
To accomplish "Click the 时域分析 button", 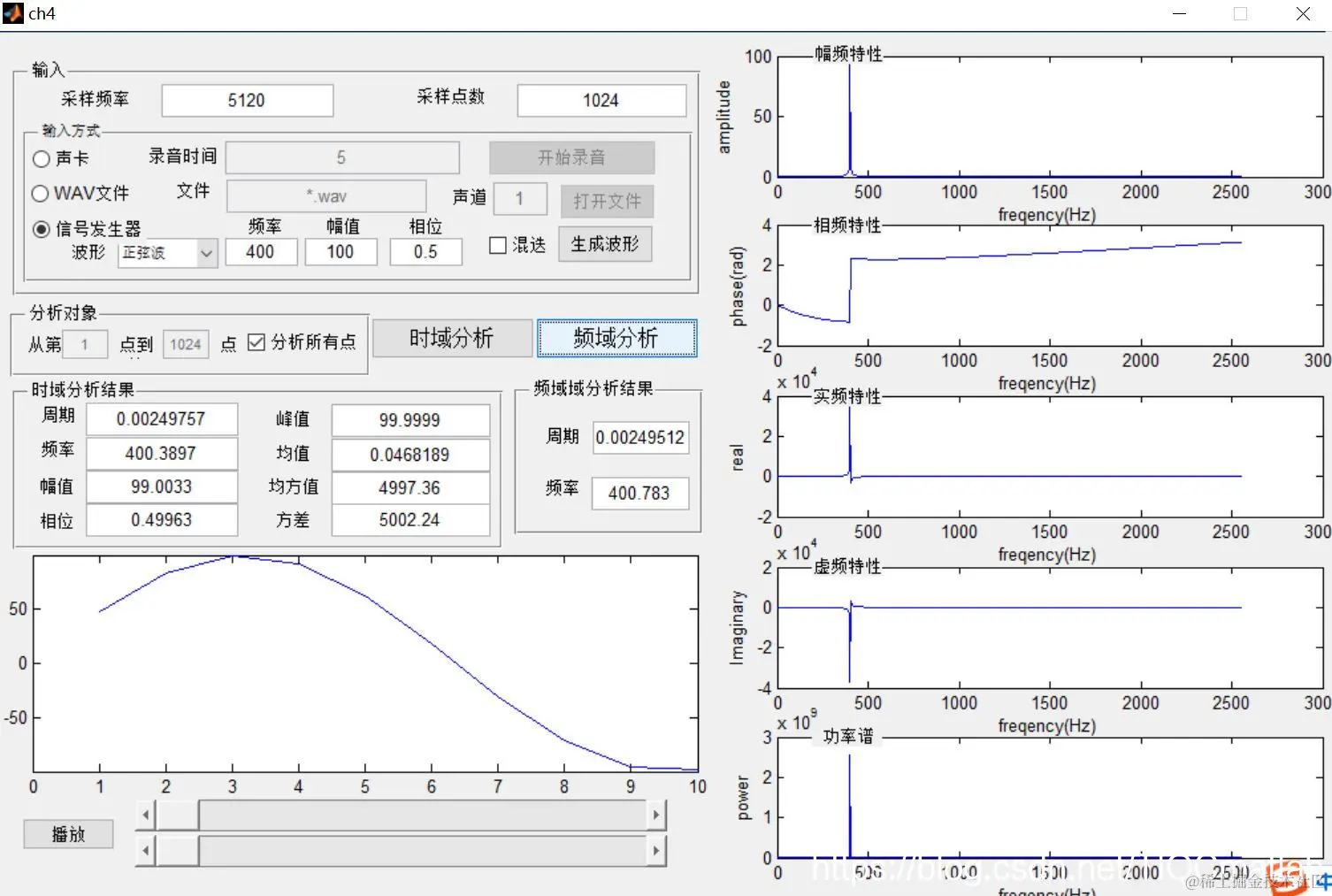I will [452, 338].
